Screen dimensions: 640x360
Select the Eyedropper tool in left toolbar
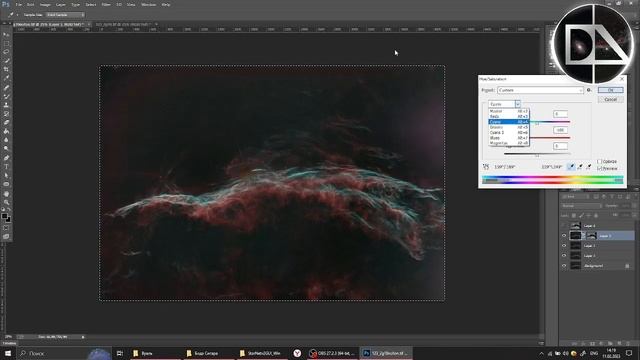6,78
